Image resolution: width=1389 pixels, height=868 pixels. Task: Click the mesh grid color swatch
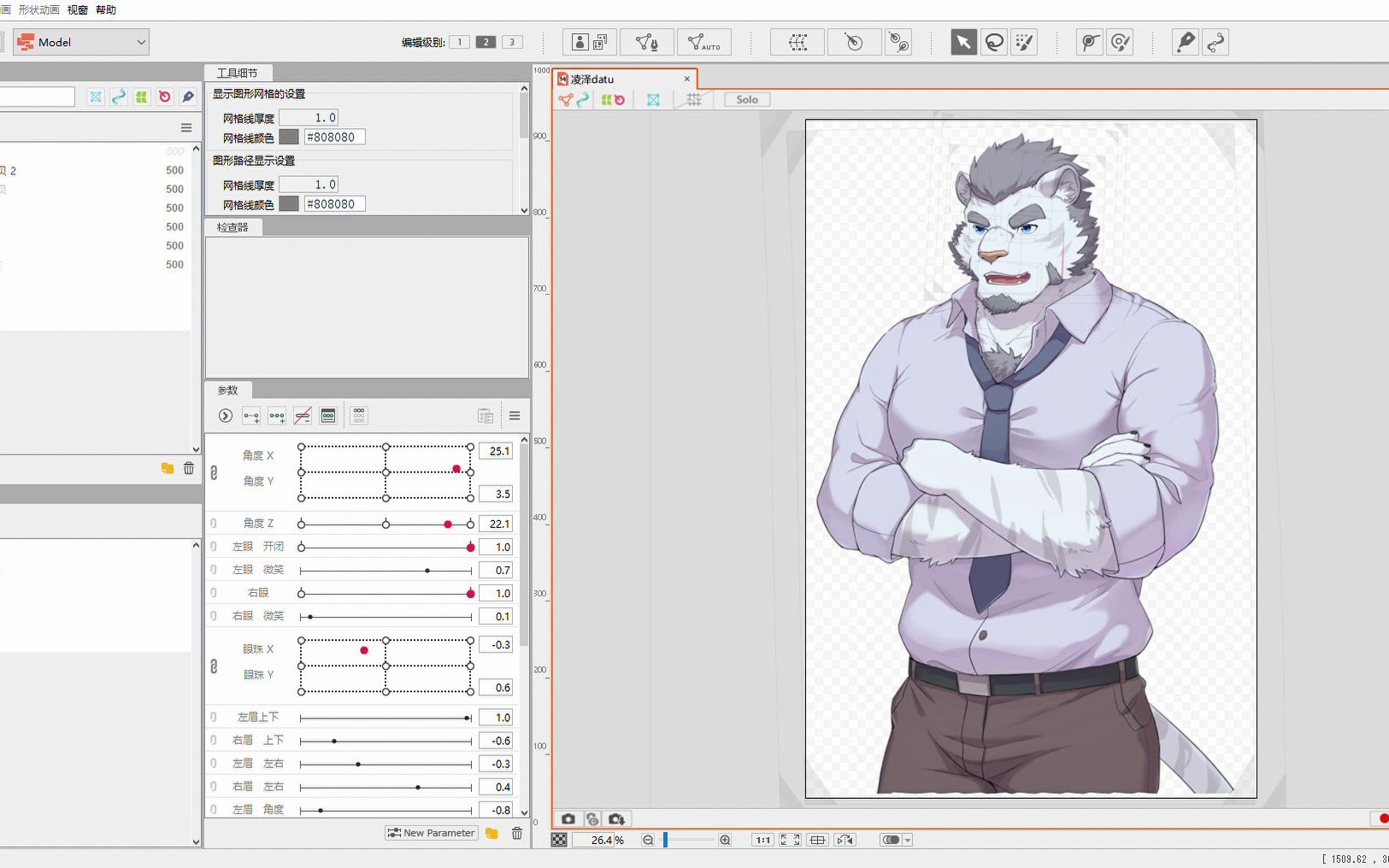[289, 137]
